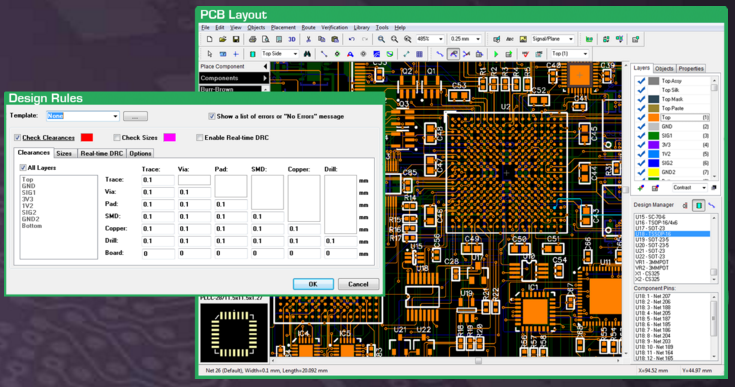Cut selection with scissors icon
735x387 pixels.
click(x=308, y=39)
